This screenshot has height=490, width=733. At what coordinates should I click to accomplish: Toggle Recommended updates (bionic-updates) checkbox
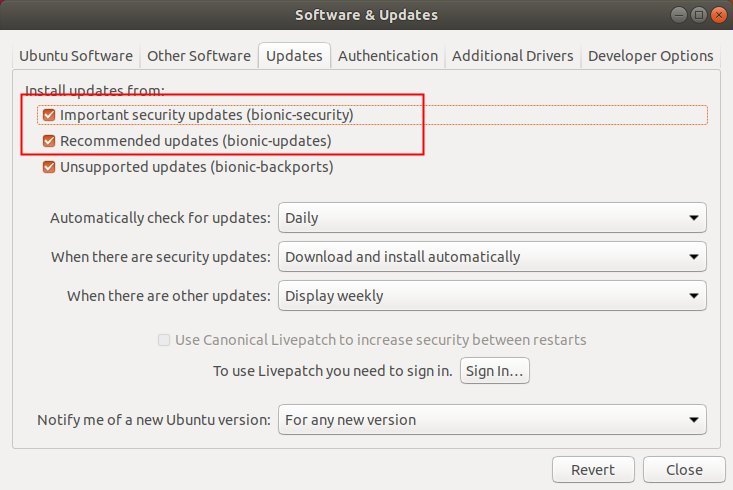49,141
